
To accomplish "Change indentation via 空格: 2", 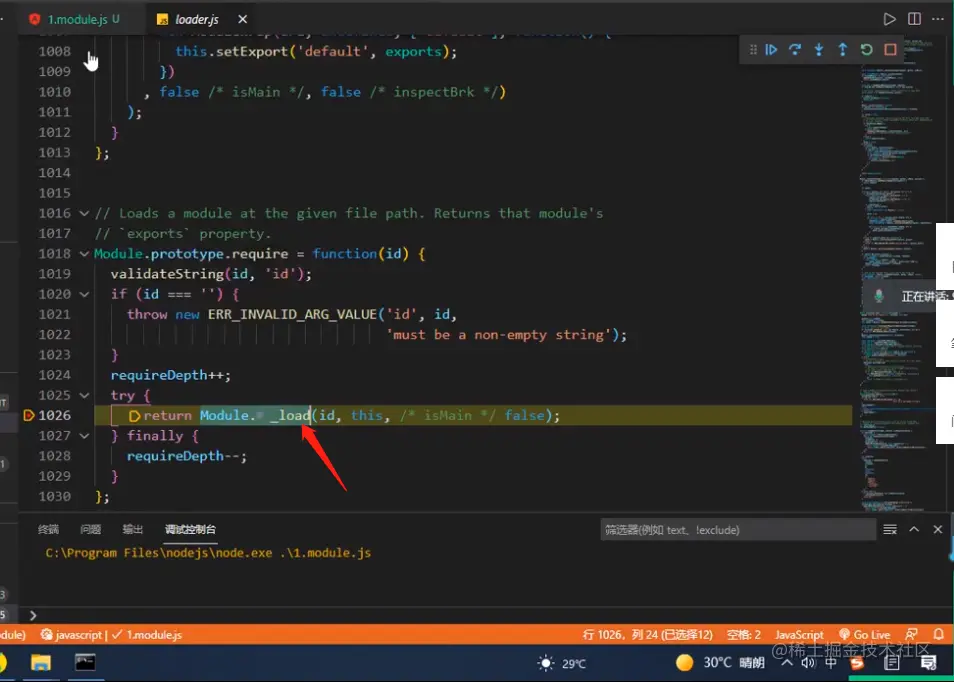I will [743, 635].
